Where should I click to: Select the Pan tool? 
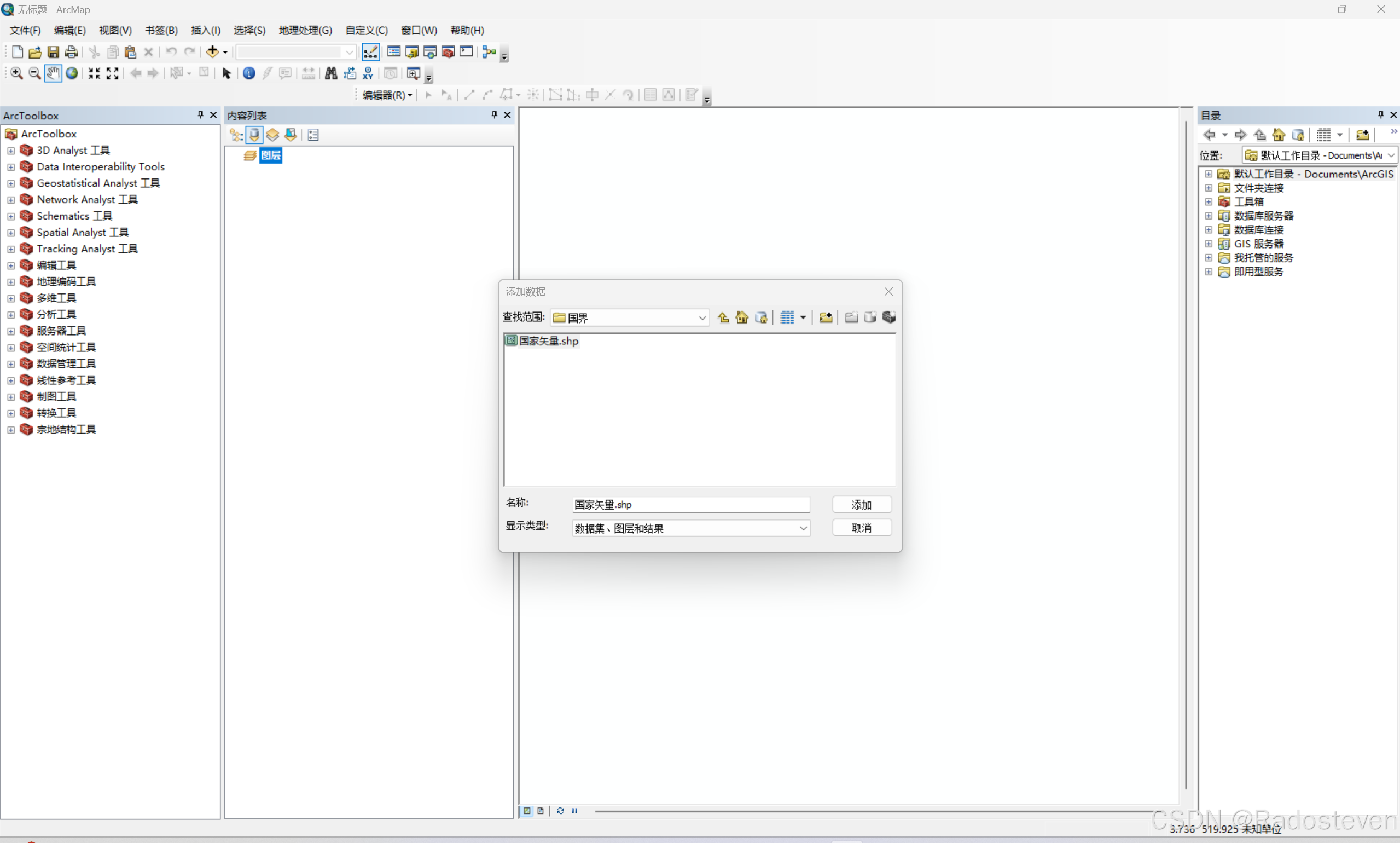53,73
